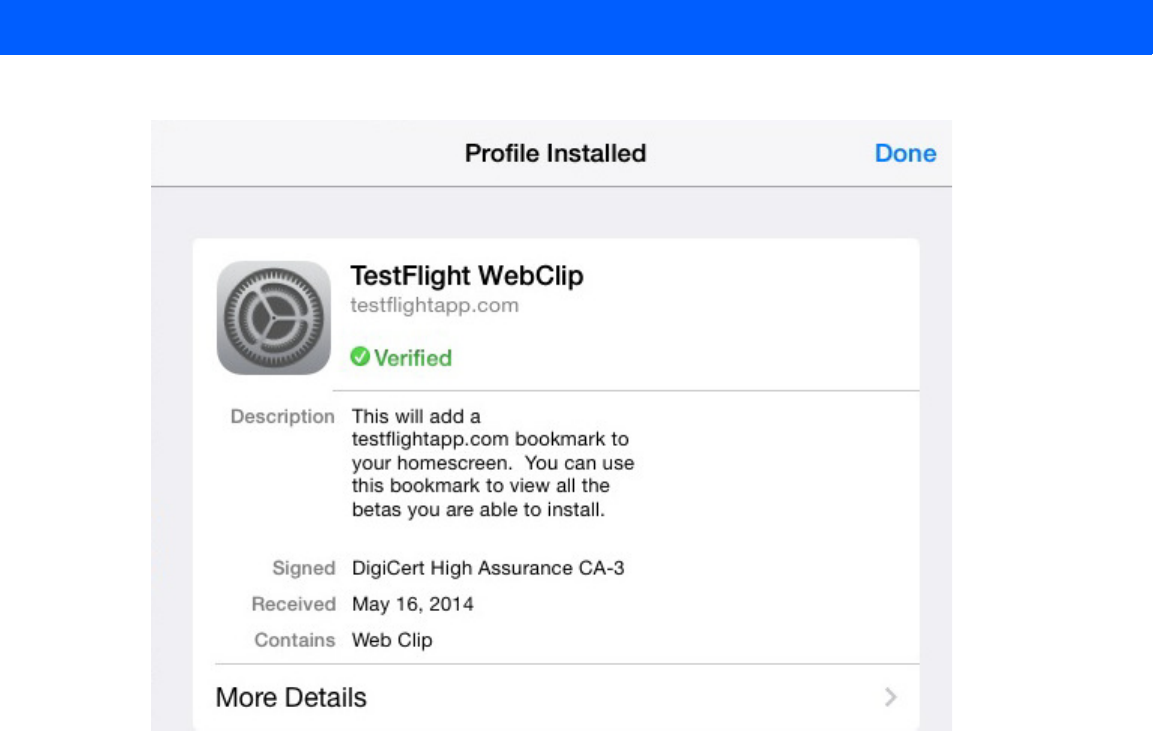The height and width of the screenshot is (731, 1153).
Task: Click the Web Clip contents value
Action: pos(392,640)
